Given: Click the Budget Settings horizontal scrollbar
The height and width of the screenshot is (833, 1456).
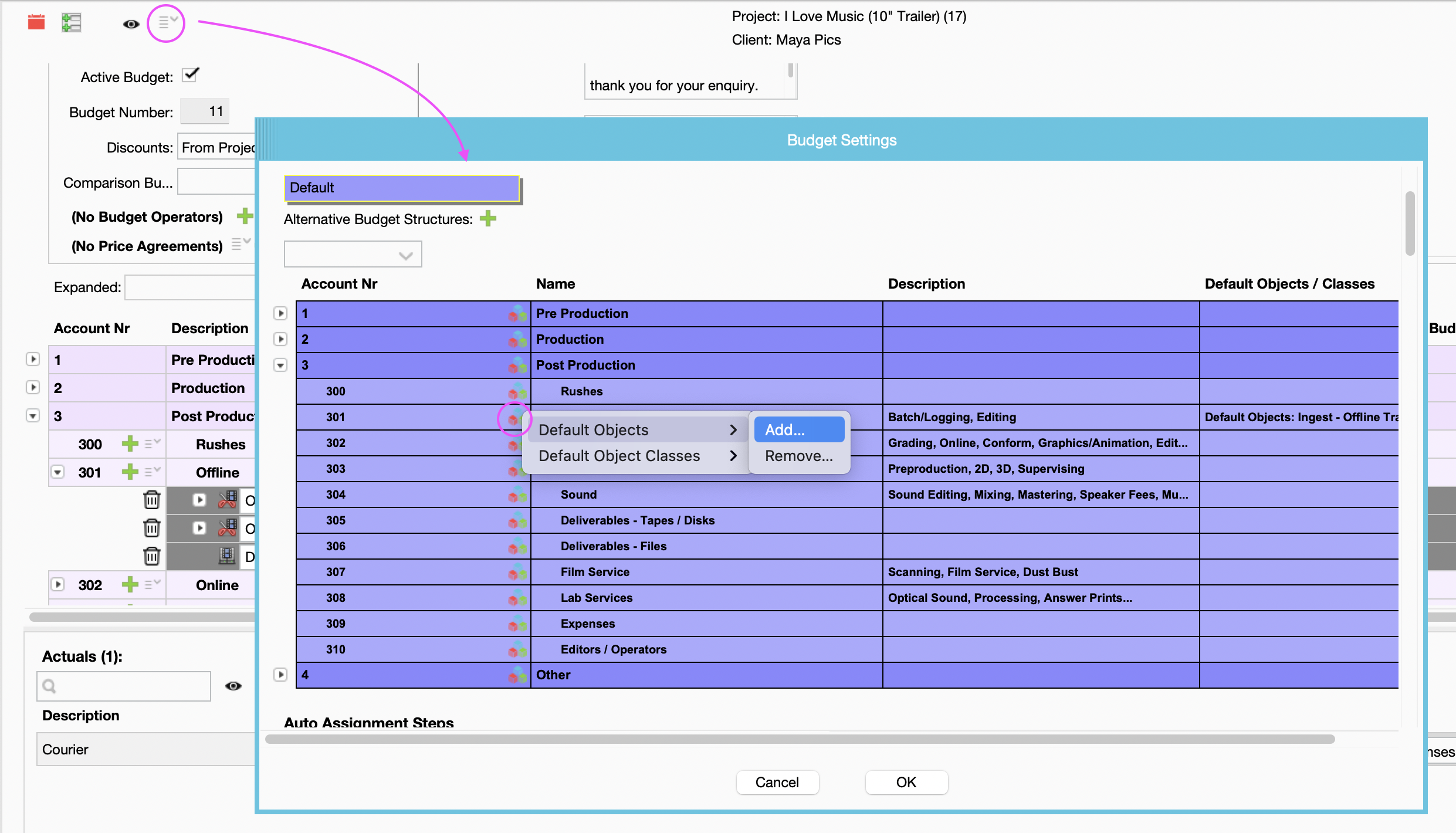Looking at the screenshot, I should pyautogui.click(x=800, y=739).
